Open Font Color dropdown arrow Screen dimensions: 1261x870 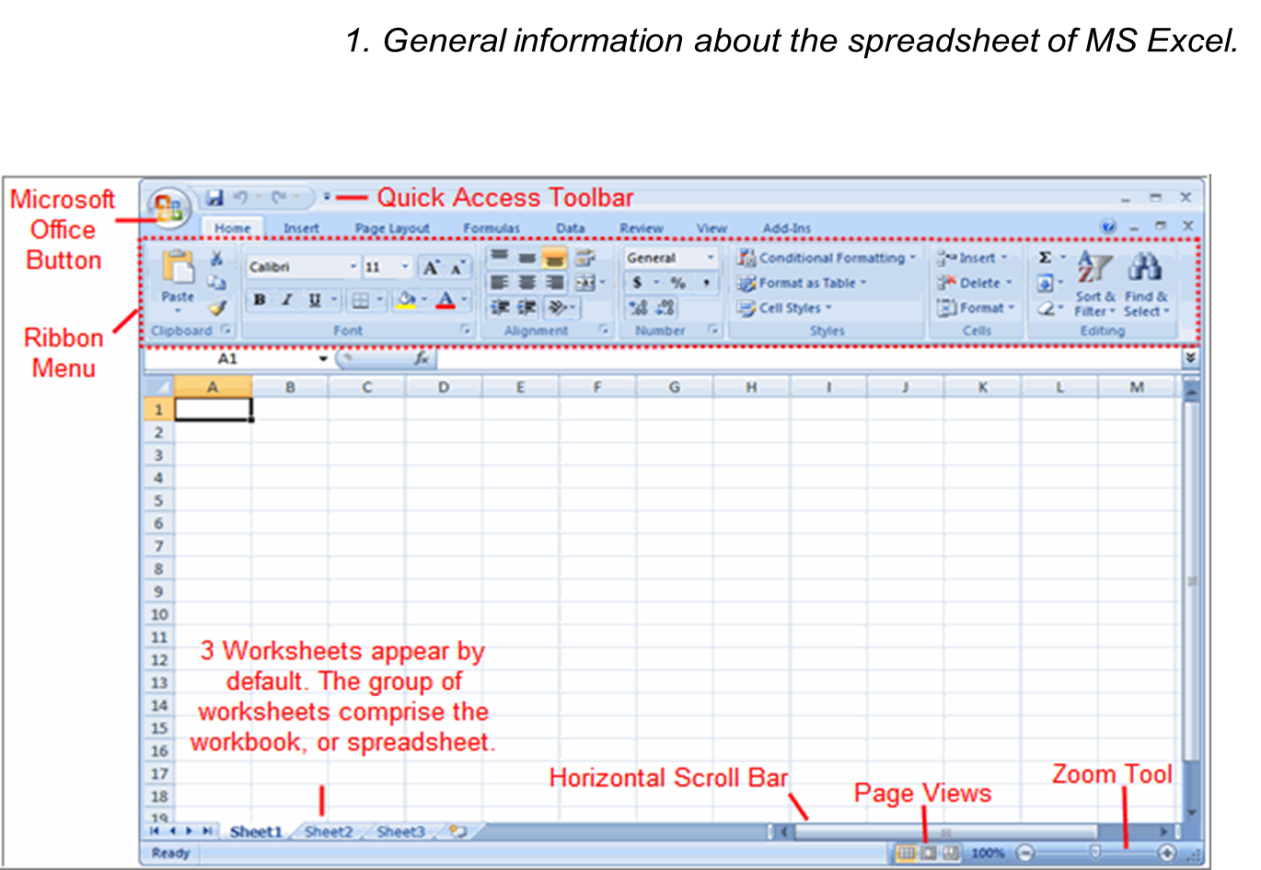[x=464, y=299]
